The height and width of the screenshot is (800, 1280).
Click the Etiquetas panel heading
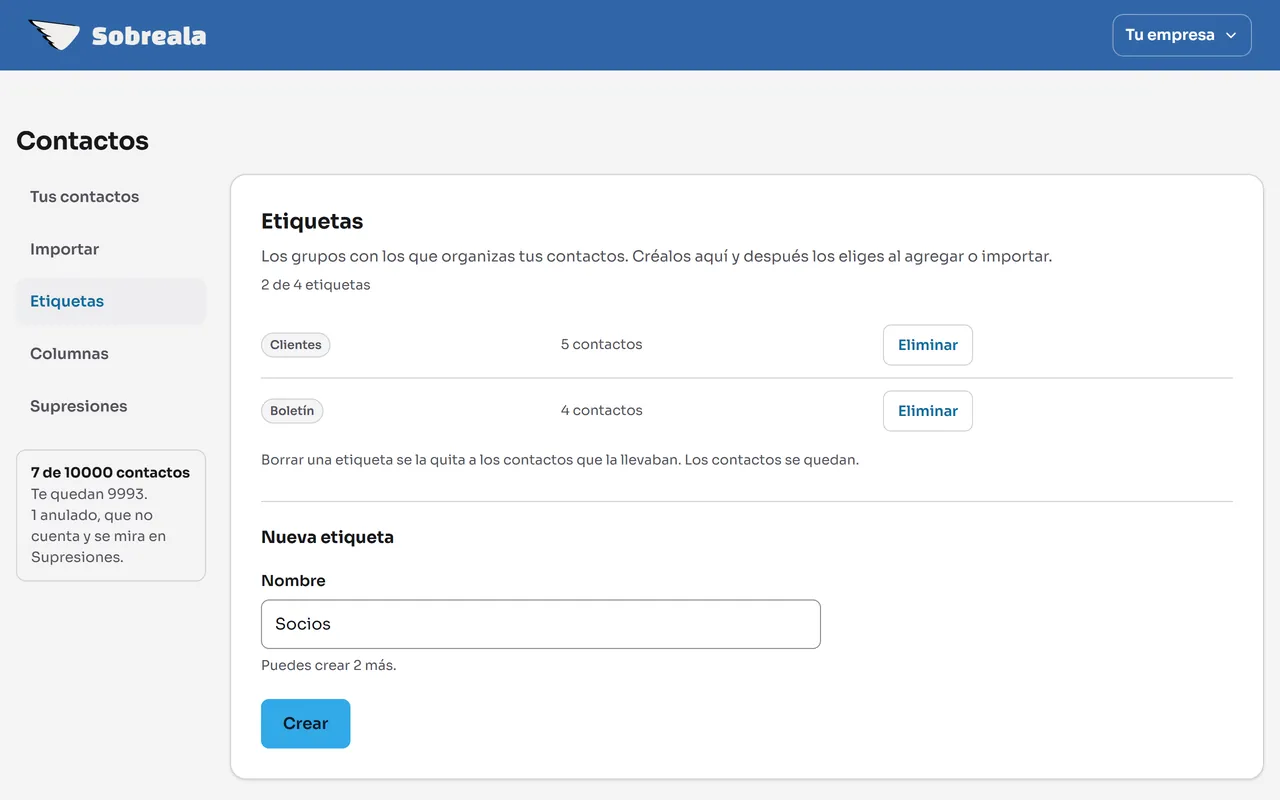click(312, 221)
